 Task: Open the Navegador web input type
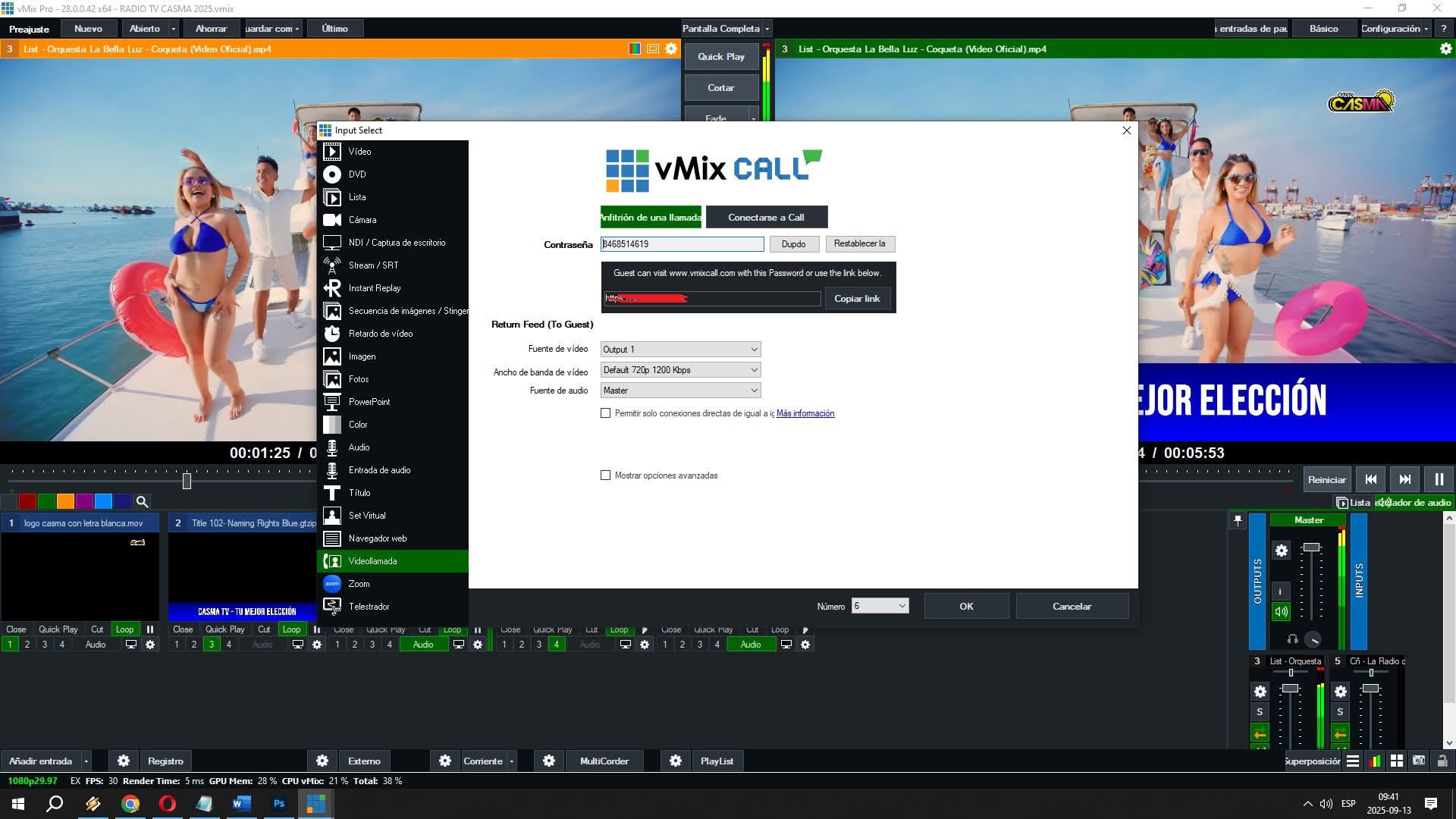pyautogui.click(x=392, y=538)
